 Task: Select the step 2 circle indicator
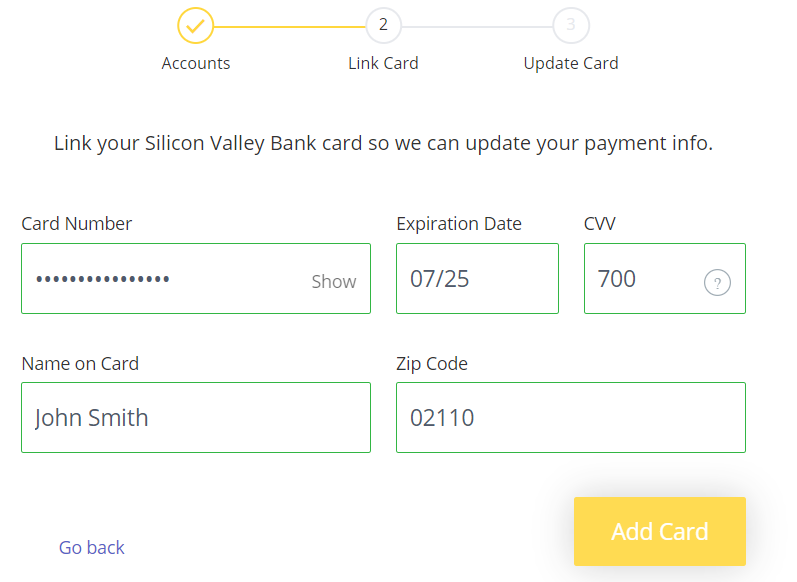tap(383, 25)
